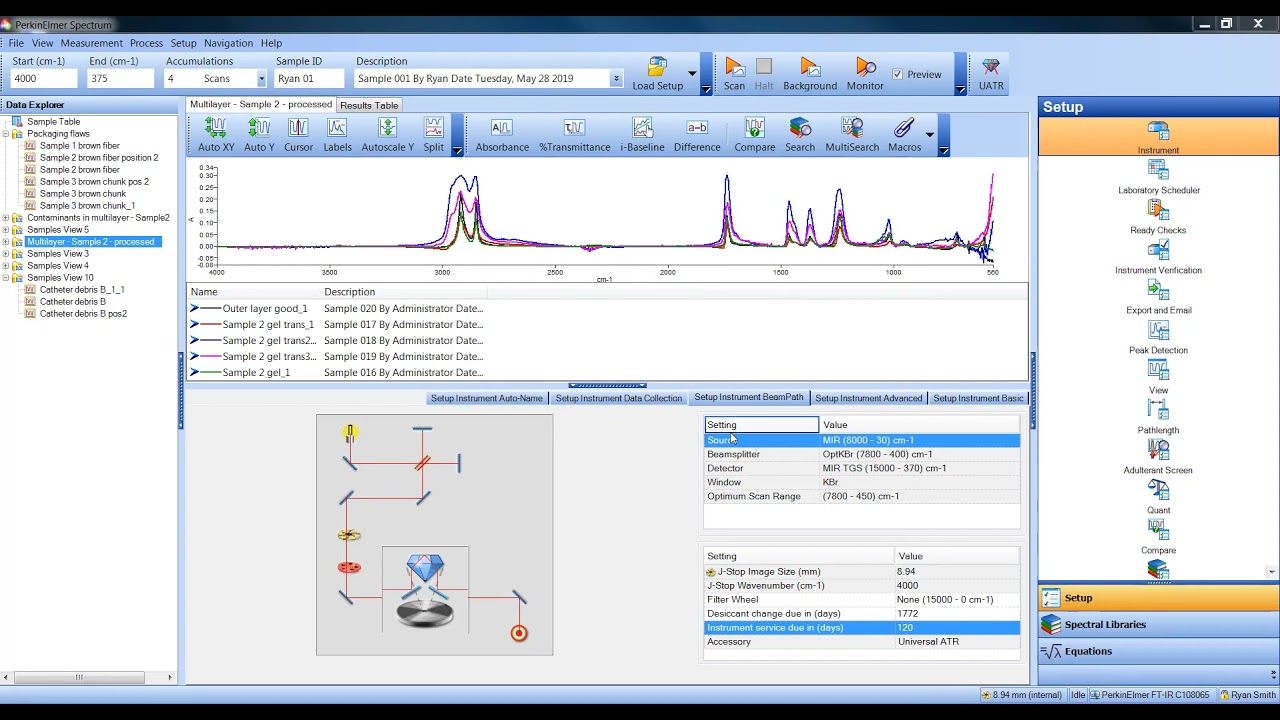Expand the Samples View 5 tree node
The image size is (1280, 720).
tap(6, 230)
